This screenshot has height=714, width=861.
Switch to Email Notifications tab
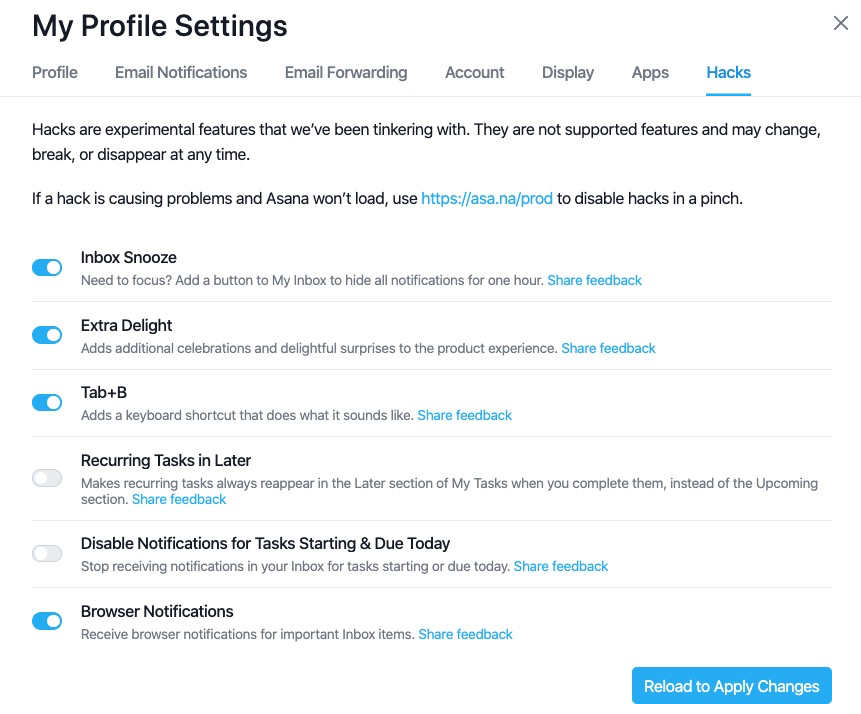click(x=181, y=73)
